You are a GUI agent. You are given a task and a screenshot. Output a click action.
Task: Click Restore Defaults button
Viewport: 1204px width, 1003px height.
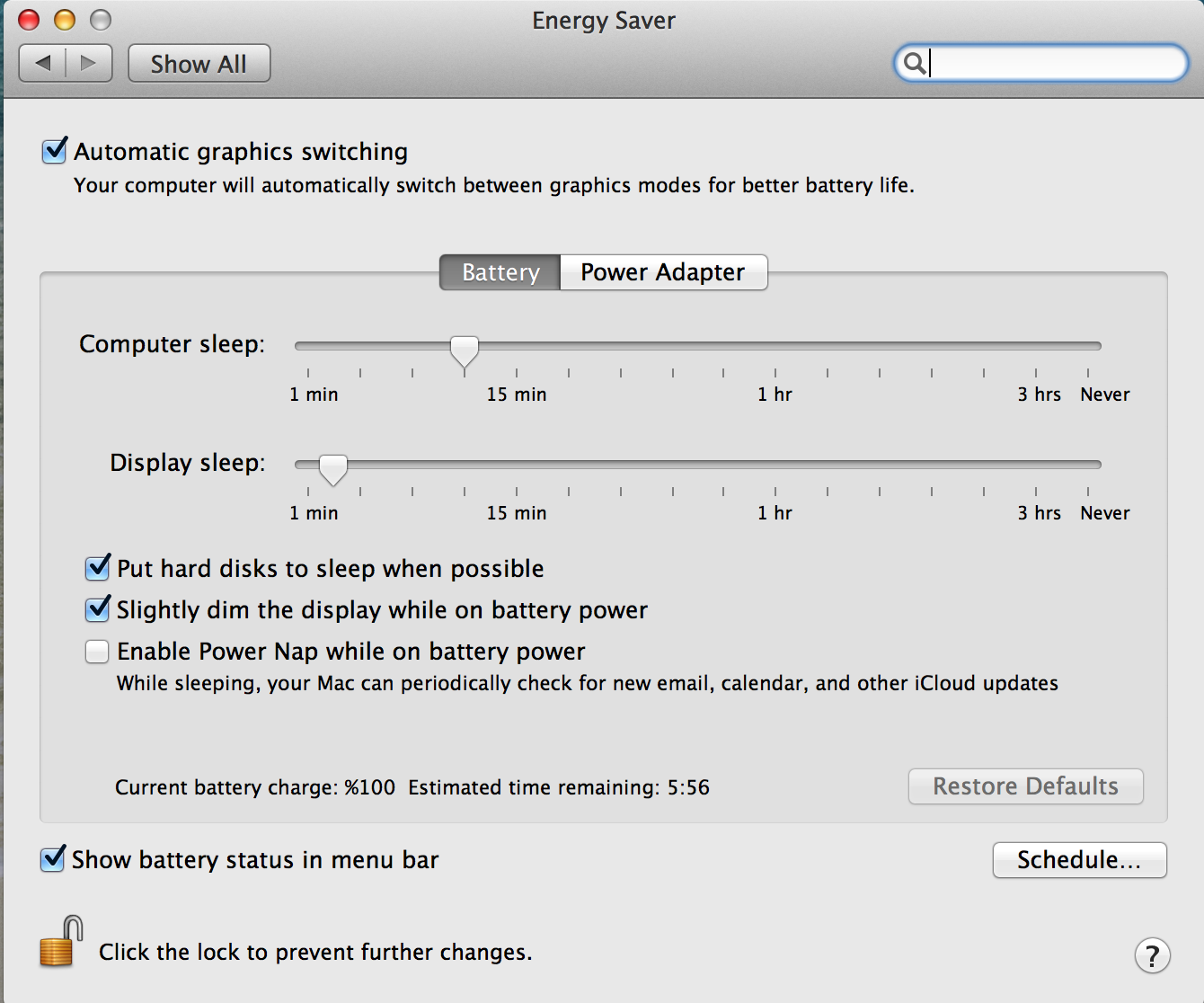(1025, 786)
